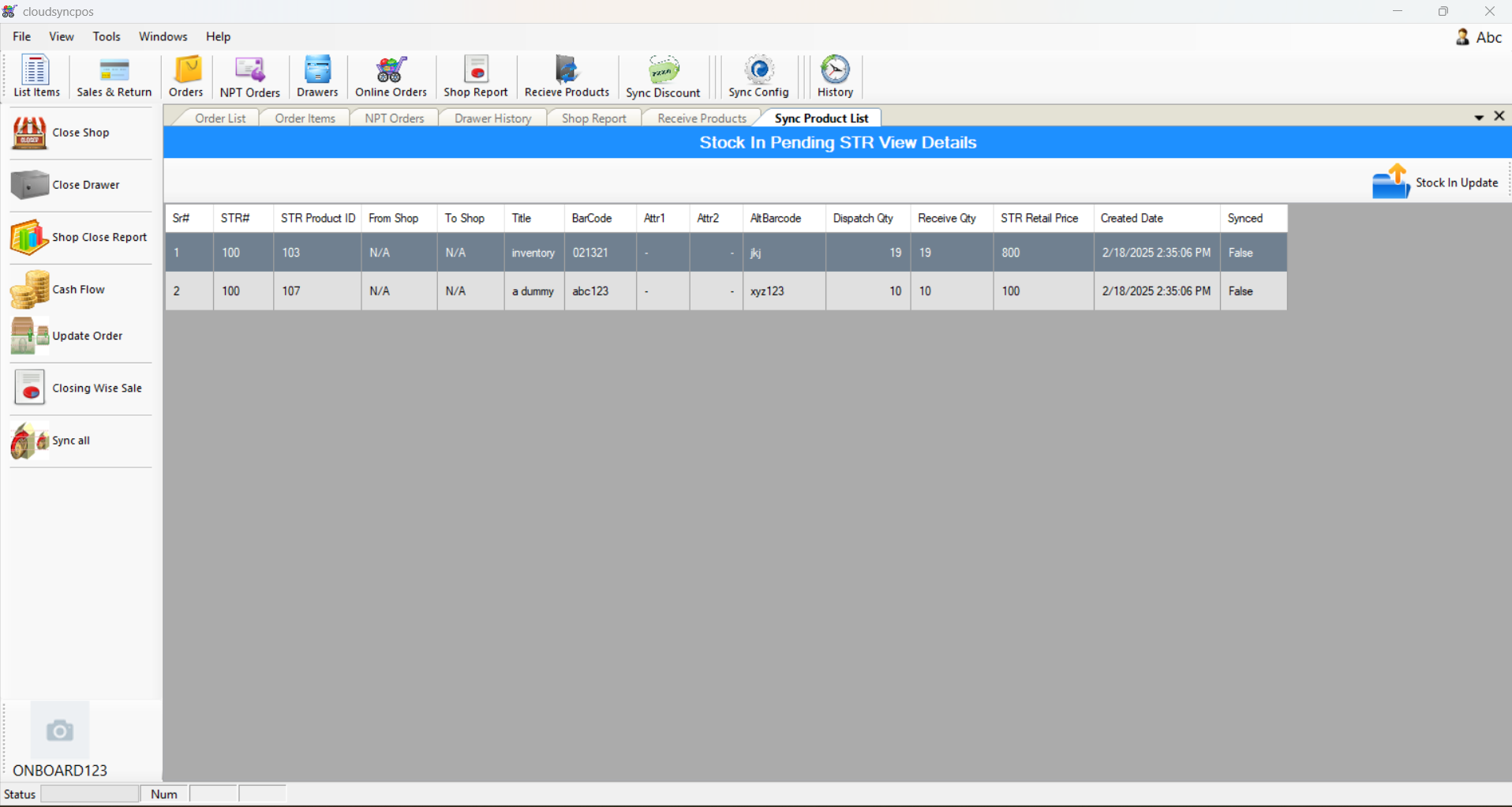Select the Sync Product List tab
This screenshot has height=807, width=1512.
click(x=821, y=118)
